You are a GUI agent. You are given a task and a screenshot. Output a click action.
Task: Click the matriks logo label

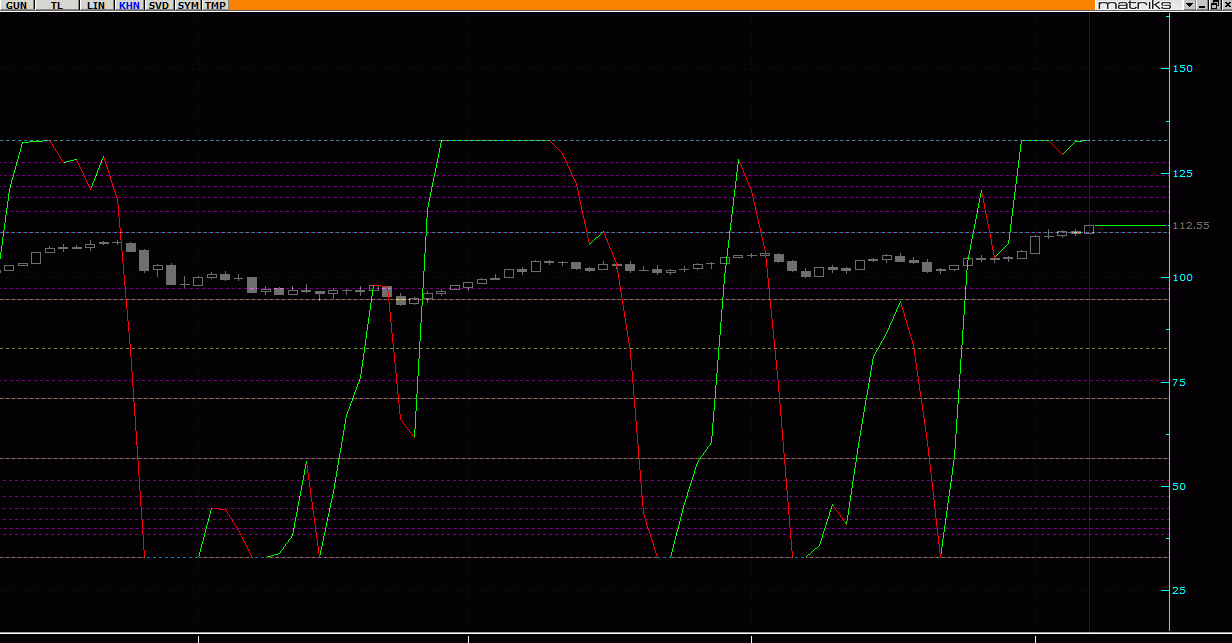[x=1135, y=5]
